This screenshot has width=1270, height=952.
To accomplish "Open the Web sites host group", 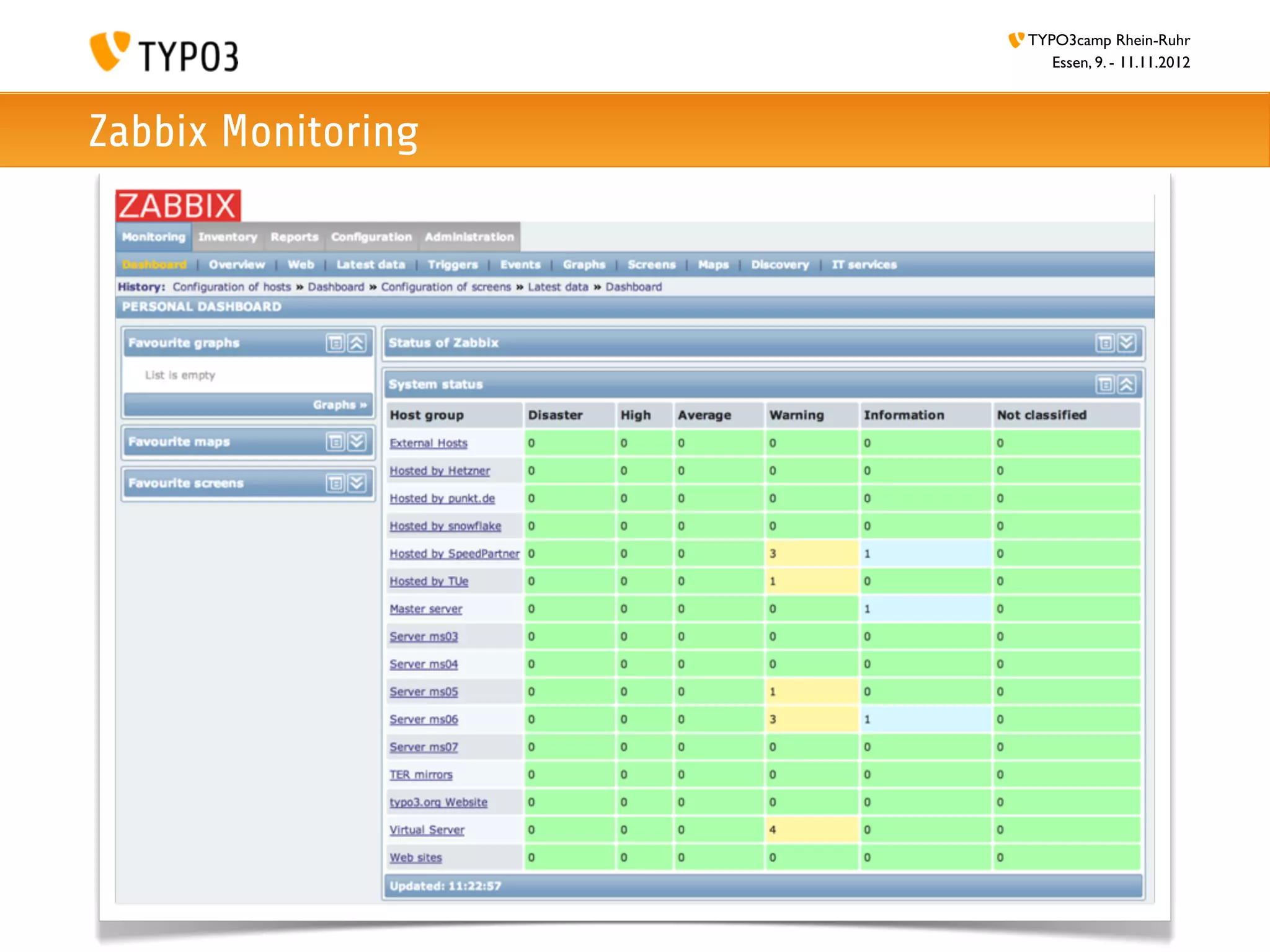I will (415, 858).
